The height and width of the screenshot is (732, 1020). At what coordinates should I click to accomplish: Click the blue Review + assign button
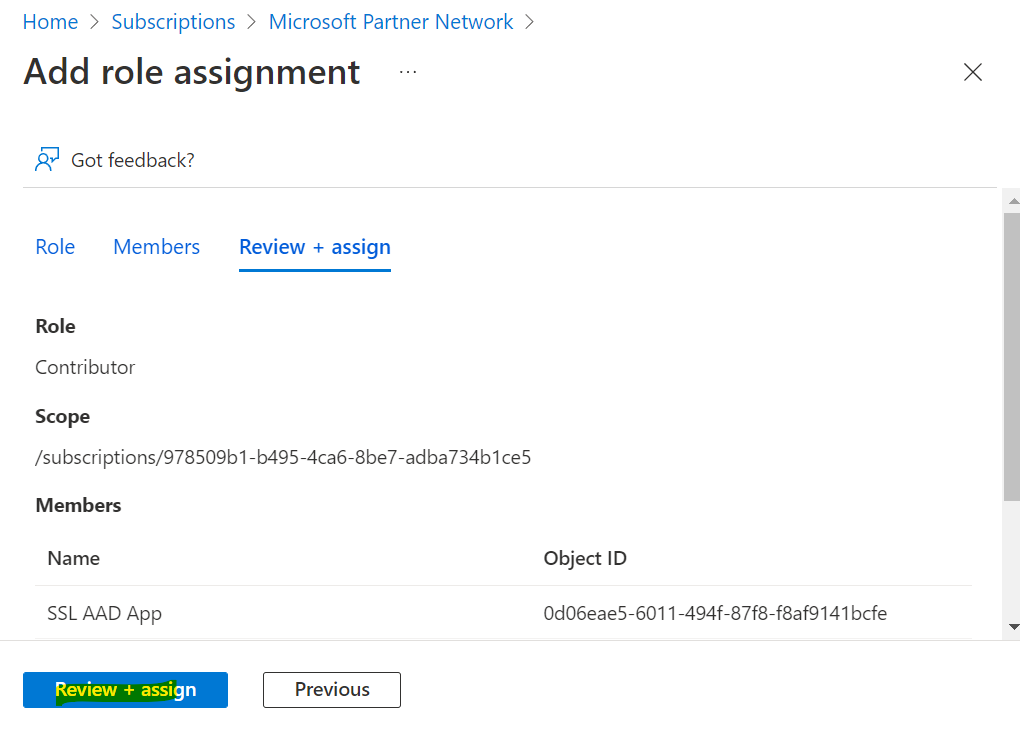pyautogui.click(x=126, y=690)
